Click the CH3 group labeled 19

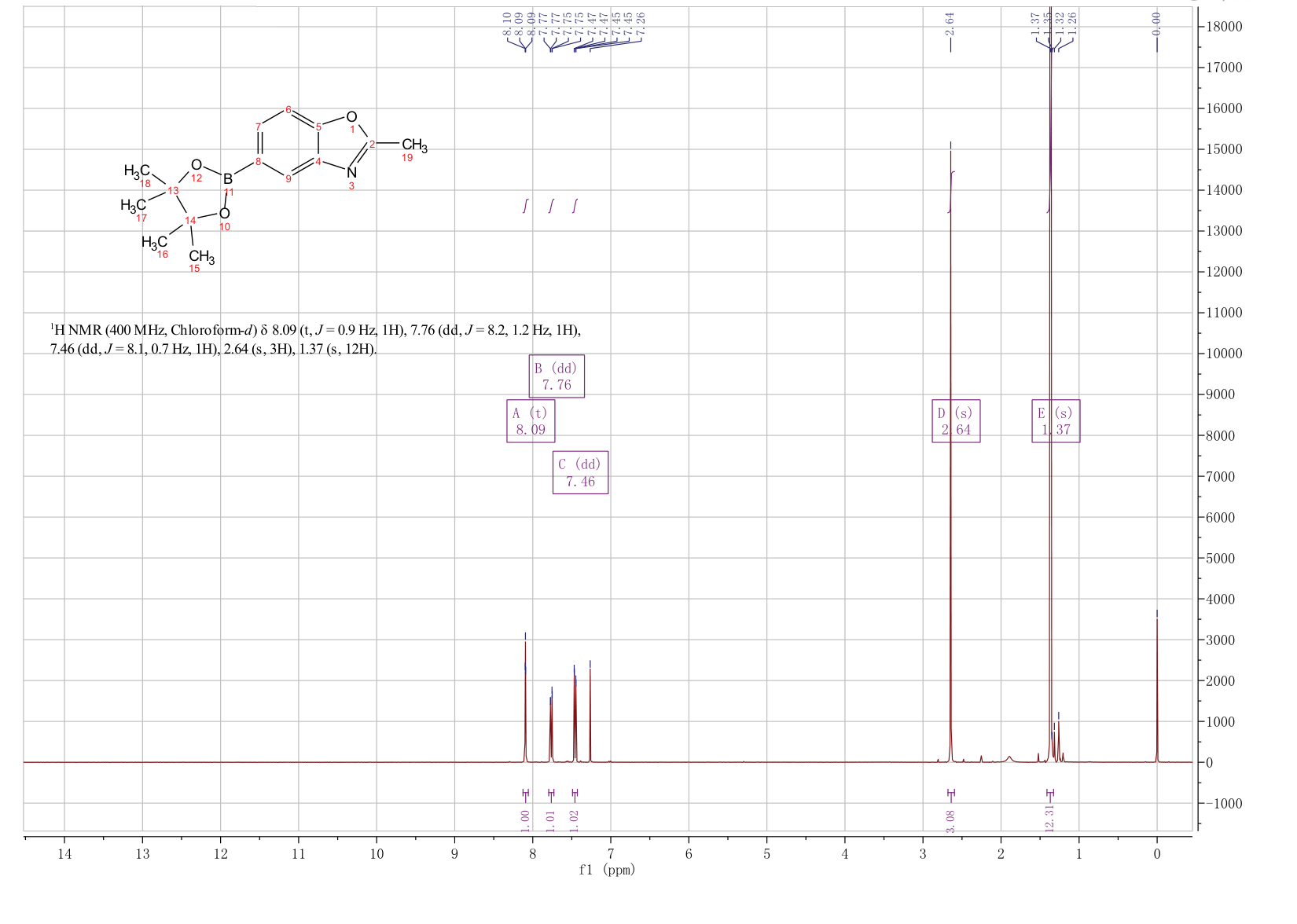point(414,147)
